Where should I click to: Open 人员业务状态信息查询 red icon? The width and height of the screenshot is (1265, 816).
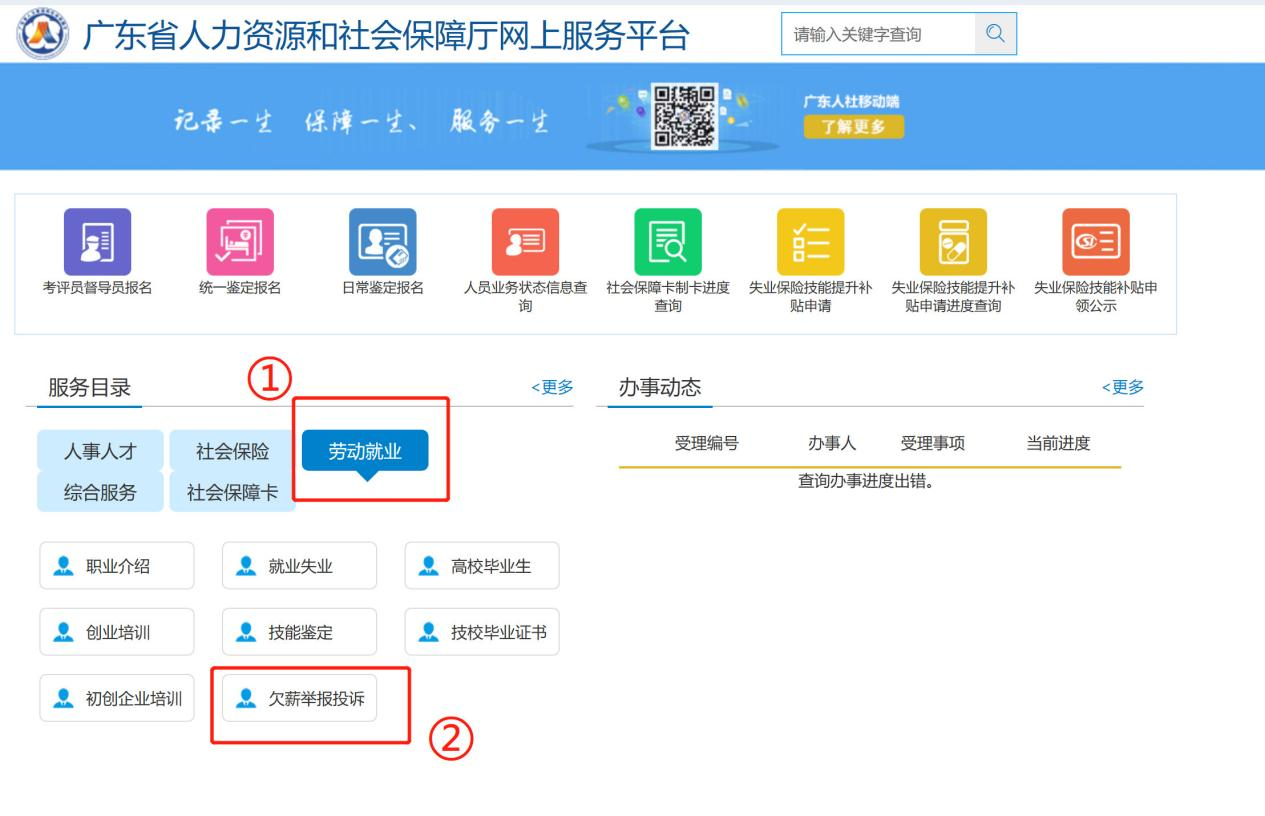point(525,241)
